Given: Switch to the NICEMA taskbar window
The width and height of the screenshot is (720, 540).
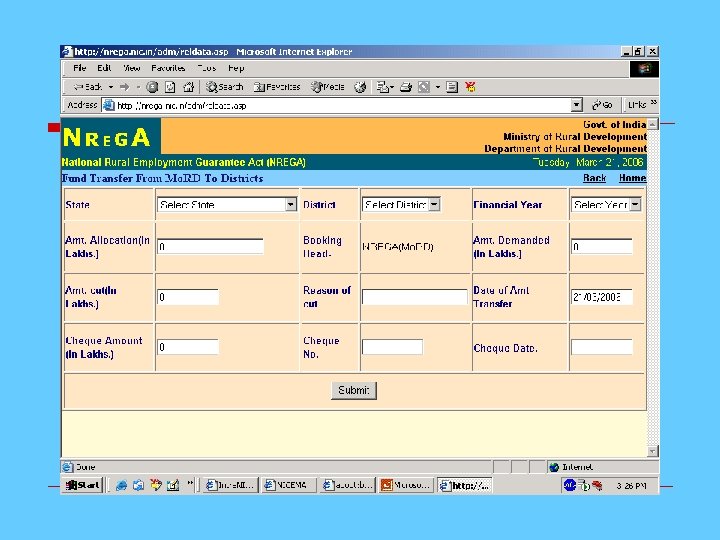Looking at the screenshot, I should 288,485.
